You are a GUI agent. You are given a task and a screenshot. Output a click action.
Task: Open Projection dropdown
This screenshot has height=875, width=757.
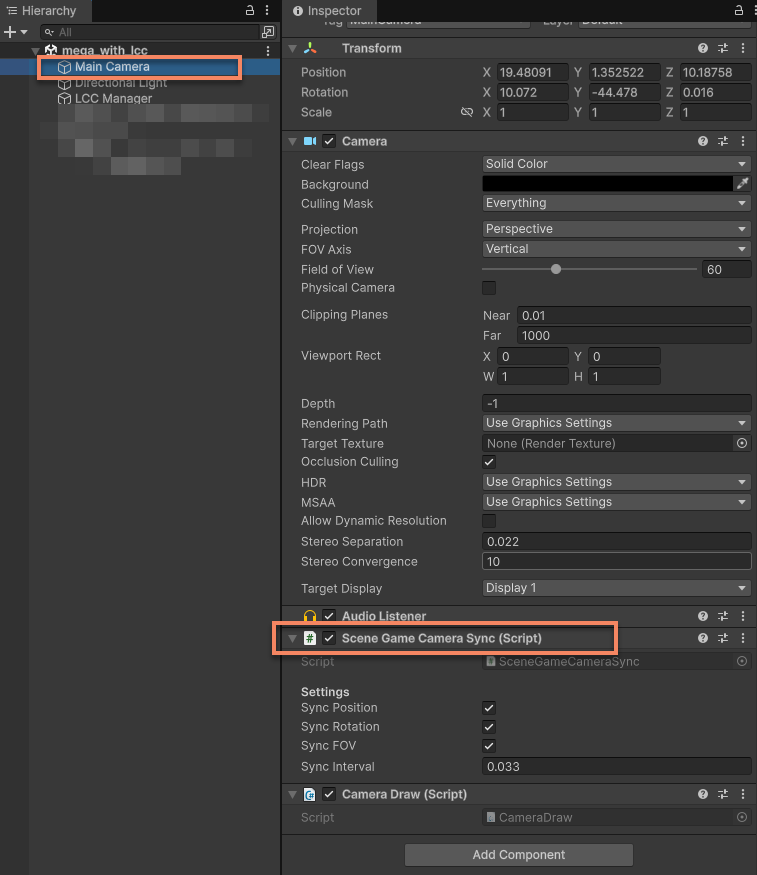click(616, 229)
